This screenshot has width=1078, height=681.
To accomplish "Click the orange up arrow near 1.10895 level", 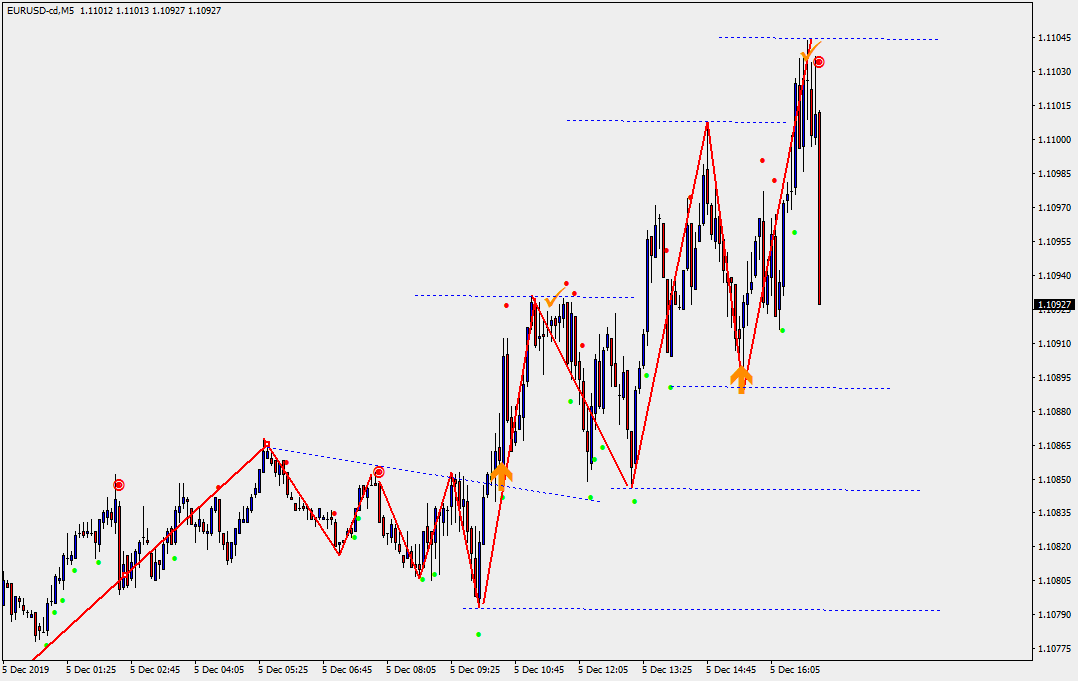I will (740, 379).
